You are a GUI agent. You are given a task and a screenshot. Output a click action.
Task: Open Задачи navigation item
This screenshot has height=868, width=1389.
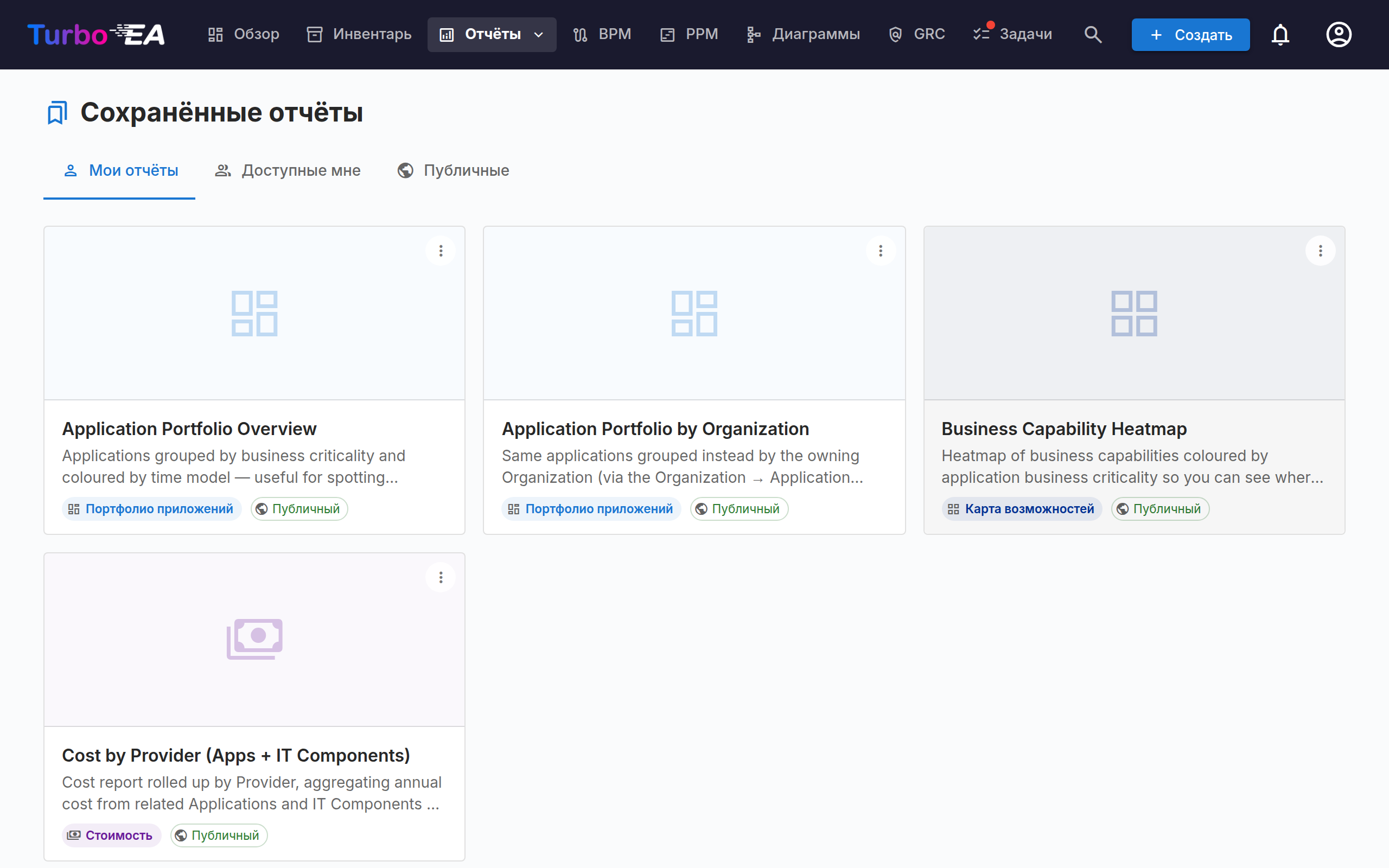pos(1013,34)
